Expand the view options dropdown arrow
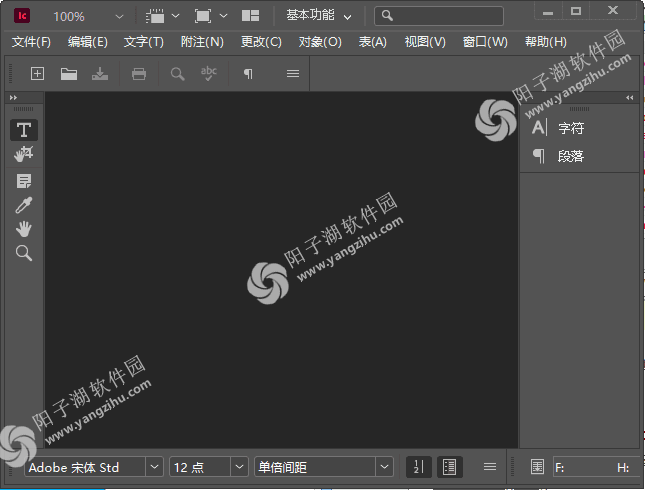The height and width of the screenshot is (490, 645). coord(175,16)
